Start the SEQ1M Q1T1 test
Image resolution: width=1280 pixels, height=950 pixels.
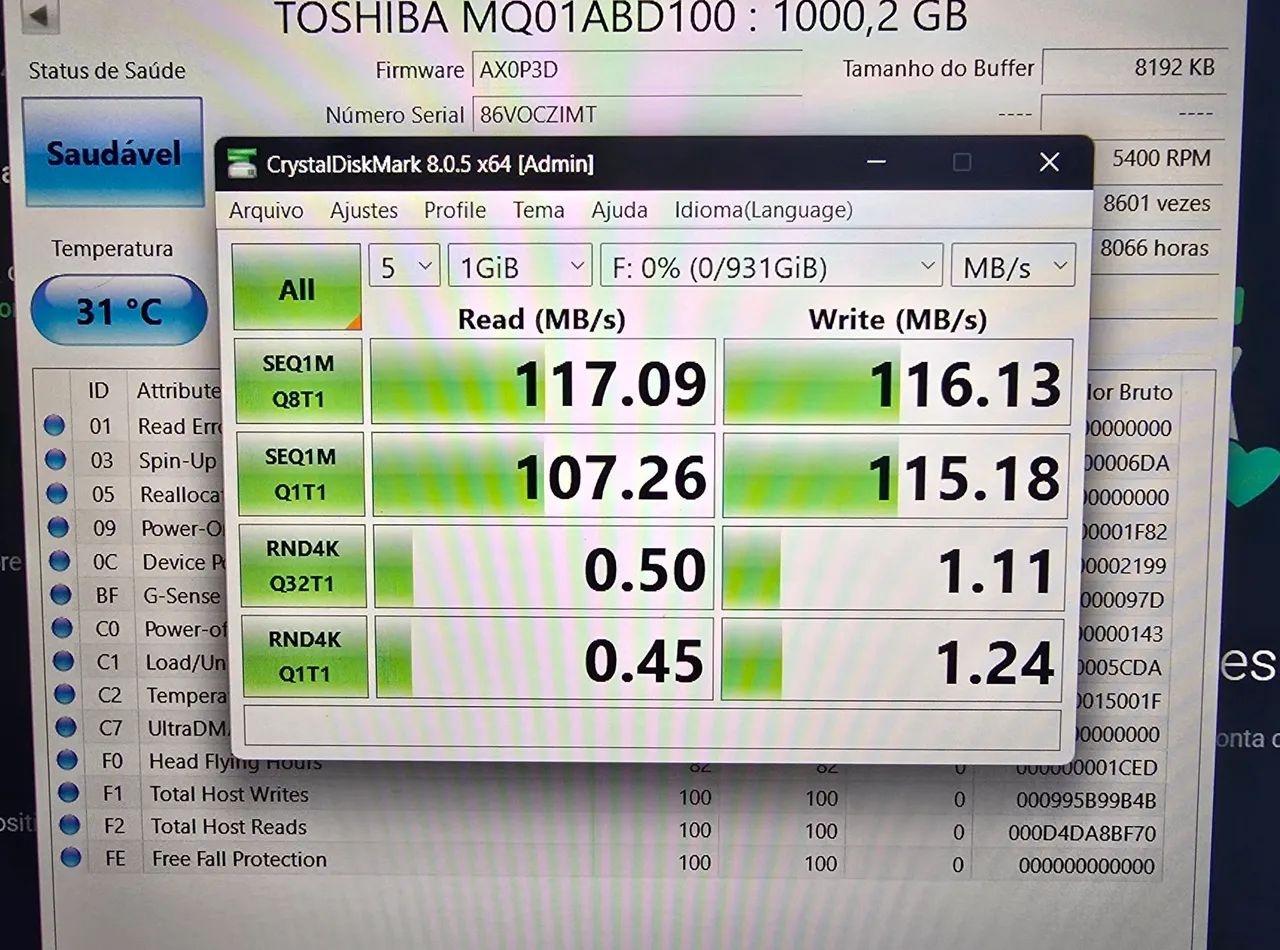[x=300, y=474]
